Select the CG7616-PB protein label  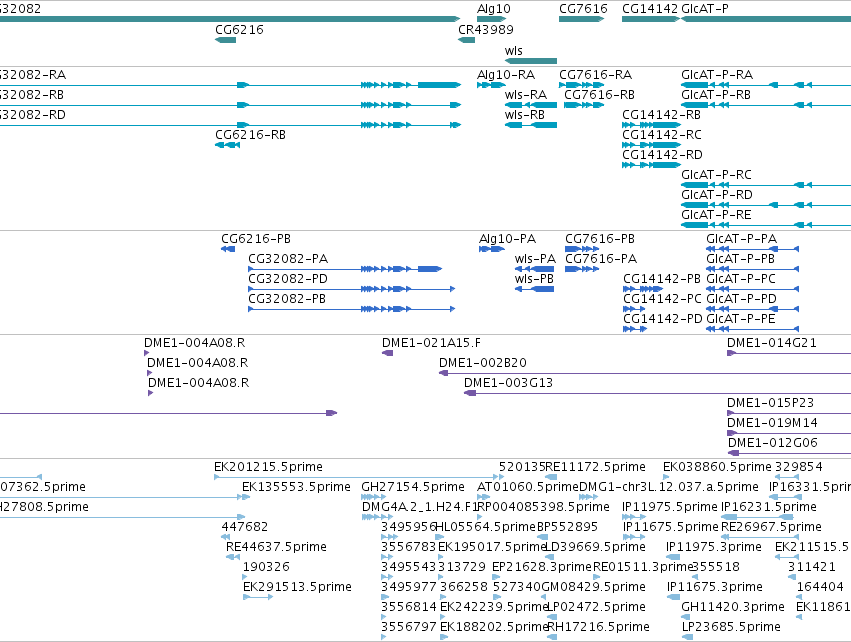[x=600, y=239]
